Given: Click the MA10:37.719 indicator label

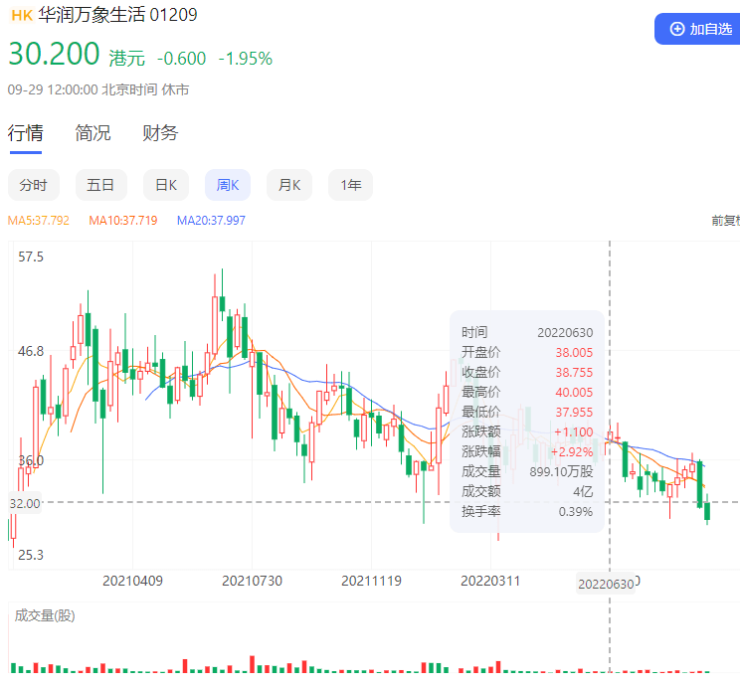Looking at the screenshot, I should pos(123,220).
